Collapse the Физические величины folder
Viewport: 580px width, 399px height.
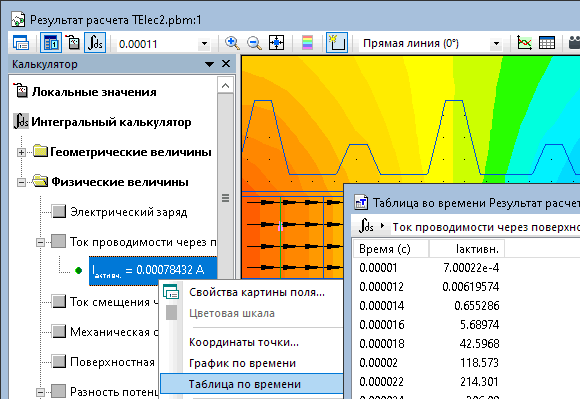pyautogui.click(x=21, y=182)
